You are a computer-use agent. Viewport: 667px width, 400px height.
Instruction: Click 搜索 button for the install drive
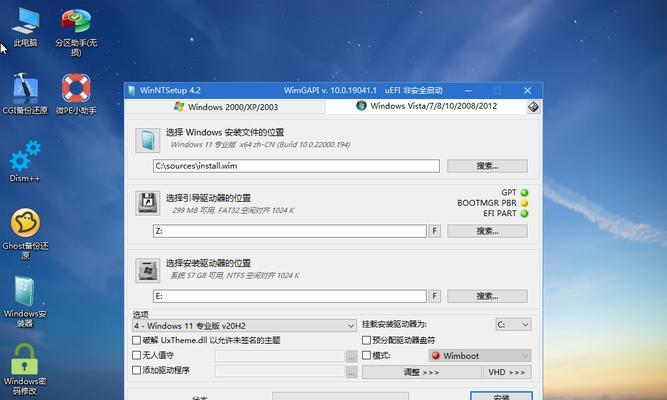(487, 296)
